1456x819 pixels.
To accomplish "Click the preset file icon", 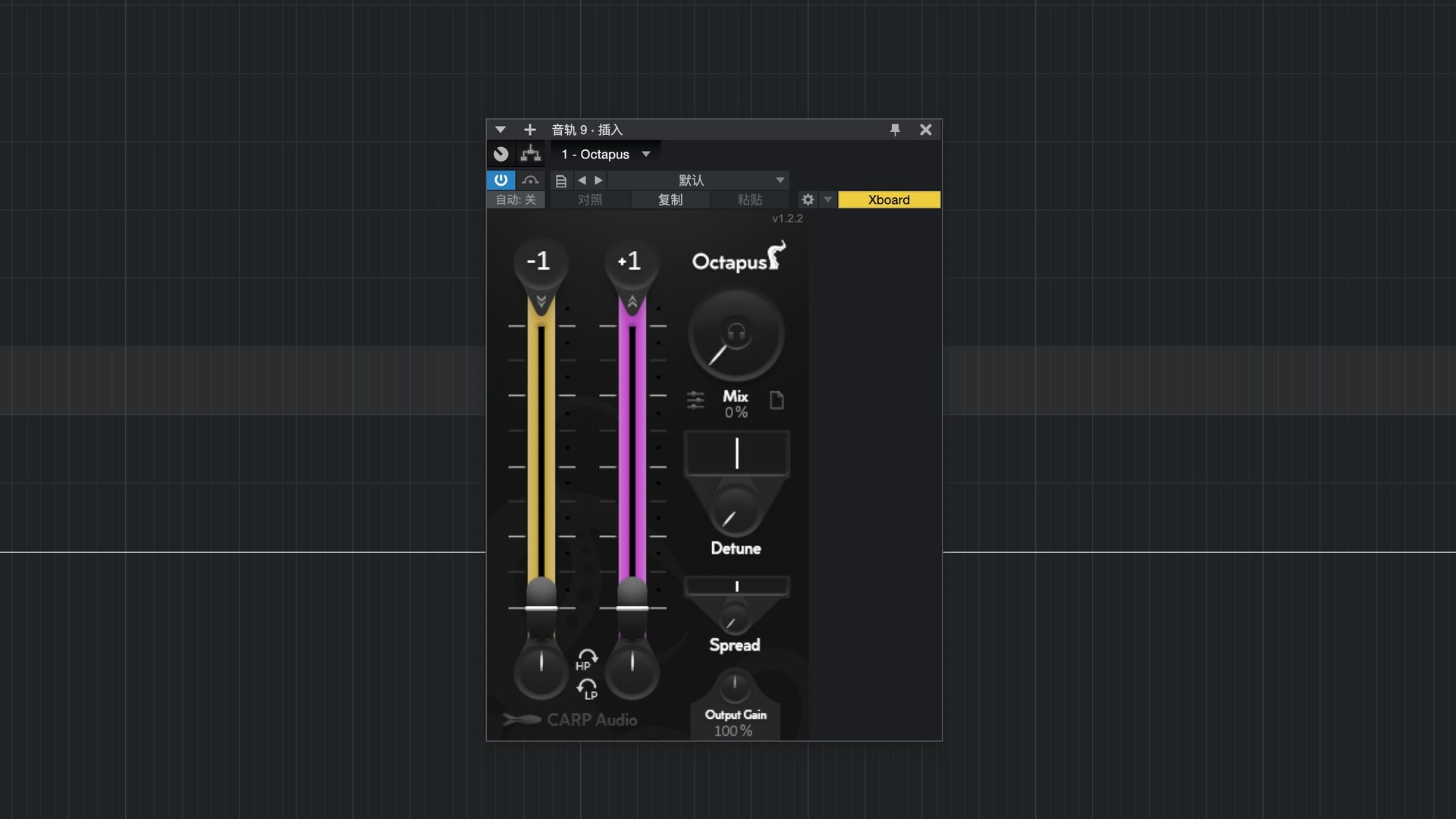I will coord(561,180).
